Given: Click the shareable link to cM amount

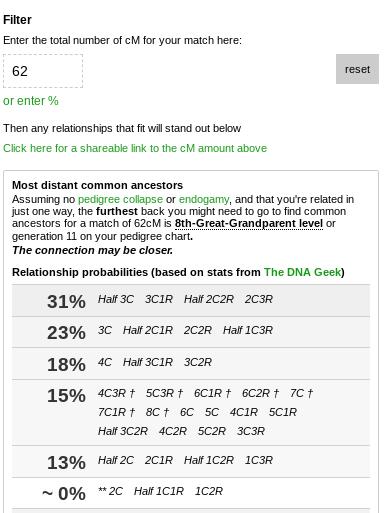Looking at the screenshot, I should [135, 148].
